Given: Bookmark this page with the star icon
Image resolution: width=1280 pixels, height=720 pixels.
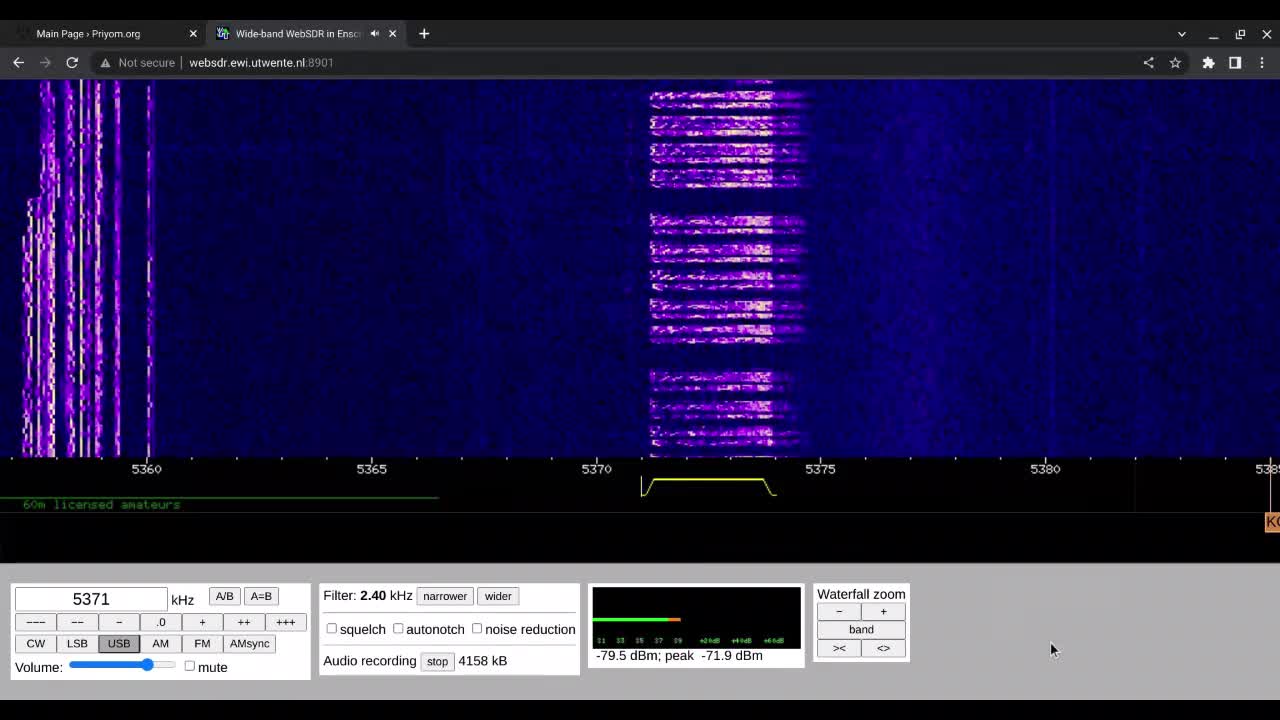Looking at the screenshot, I should (1175, 62).
